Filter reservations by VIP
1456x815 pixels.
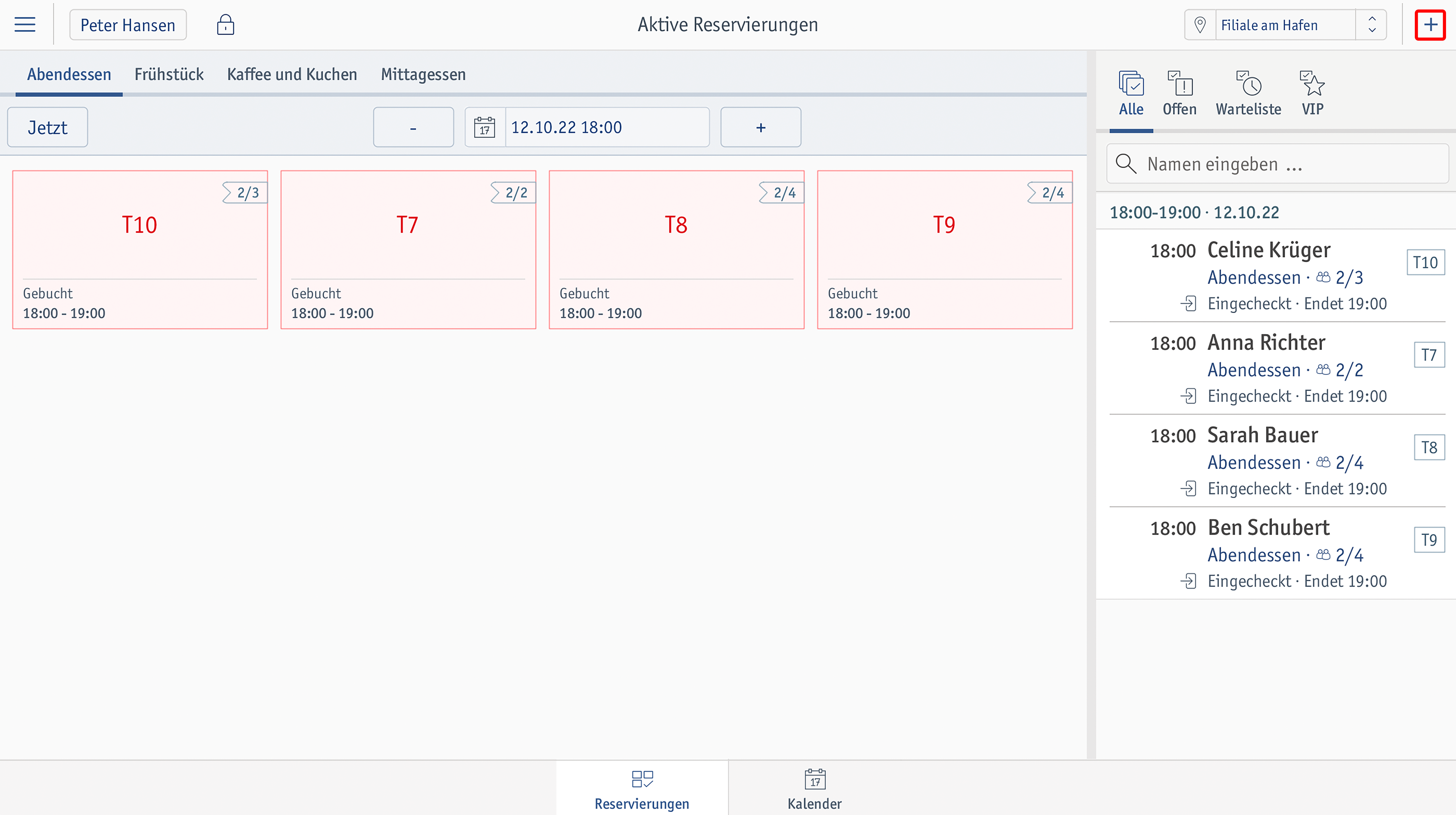click(x=1312, y=94)
